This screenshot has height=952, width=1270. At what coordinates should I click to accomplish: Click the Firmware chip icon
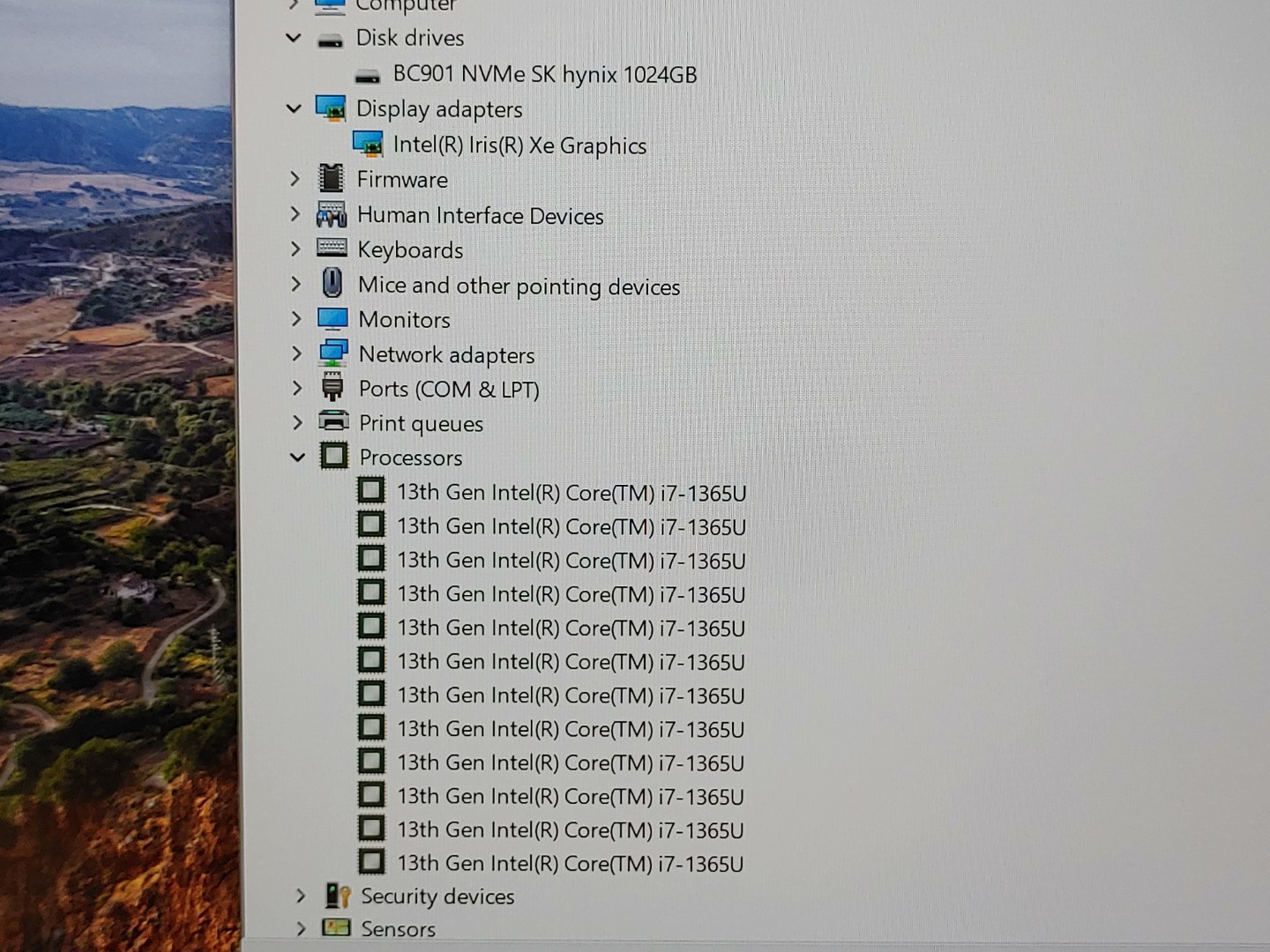point(331,178)
